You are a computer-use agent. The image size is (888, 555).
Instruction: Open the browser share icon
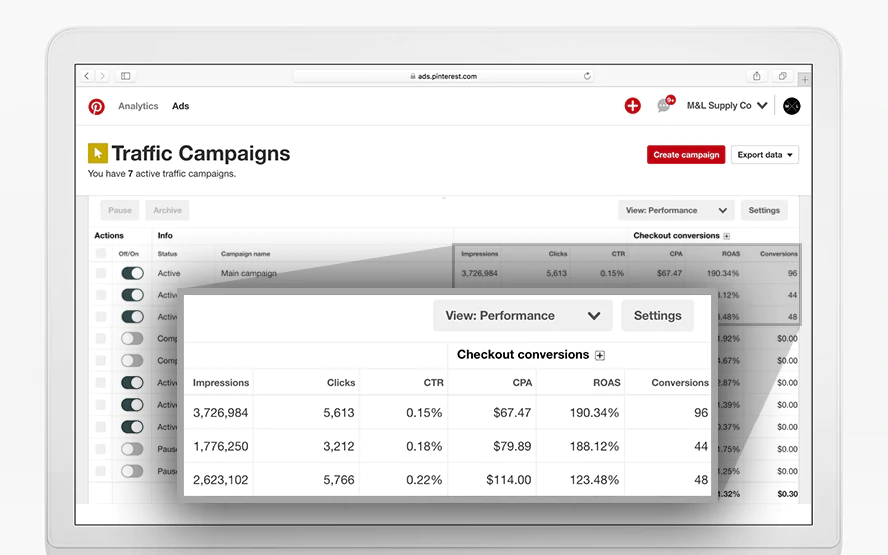(x=757, y=76)
